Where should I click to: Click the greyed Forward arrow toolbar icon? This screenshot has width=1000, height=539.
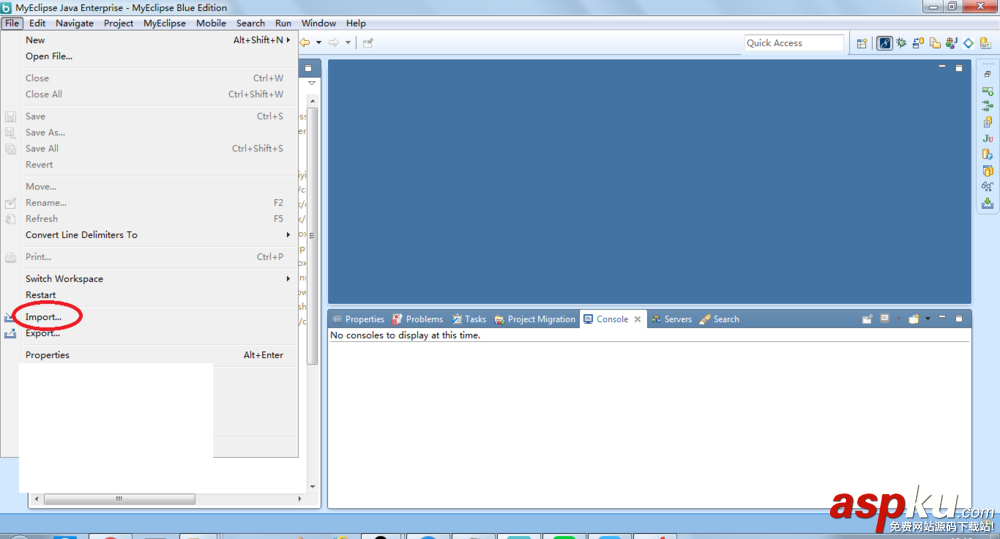click(334, 43)
